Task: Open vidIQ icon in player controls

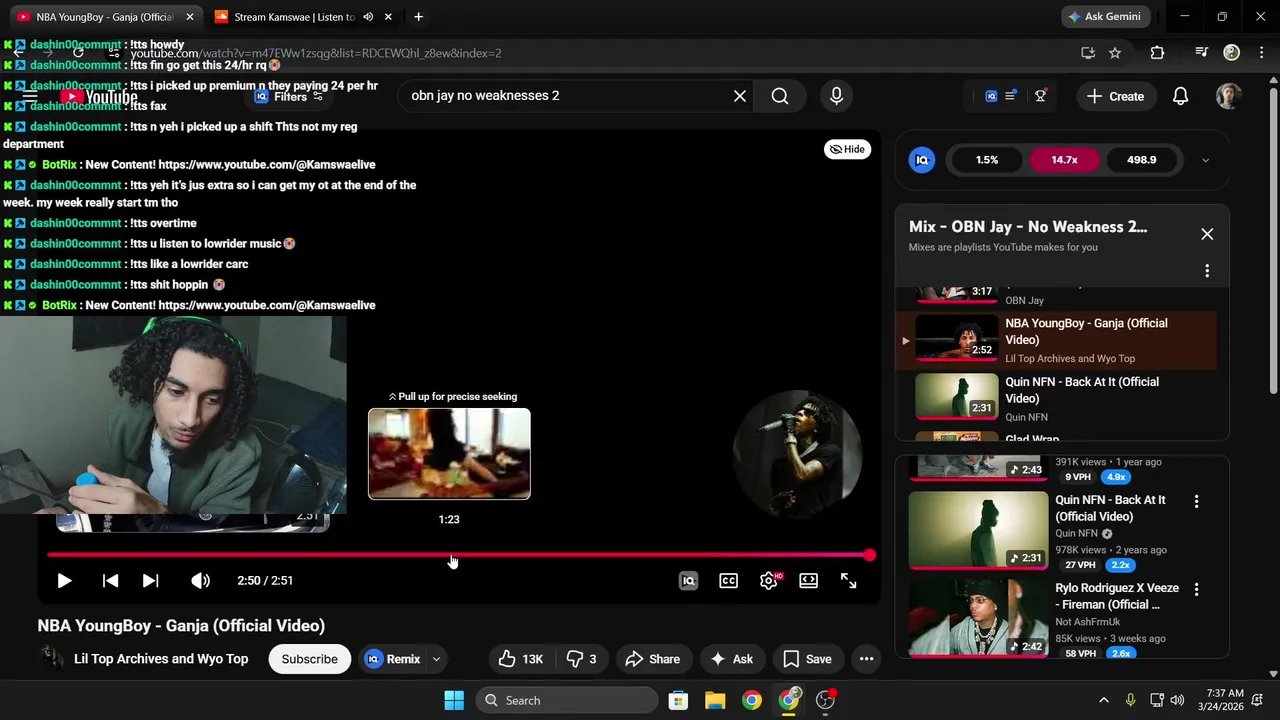Action: 688,580
